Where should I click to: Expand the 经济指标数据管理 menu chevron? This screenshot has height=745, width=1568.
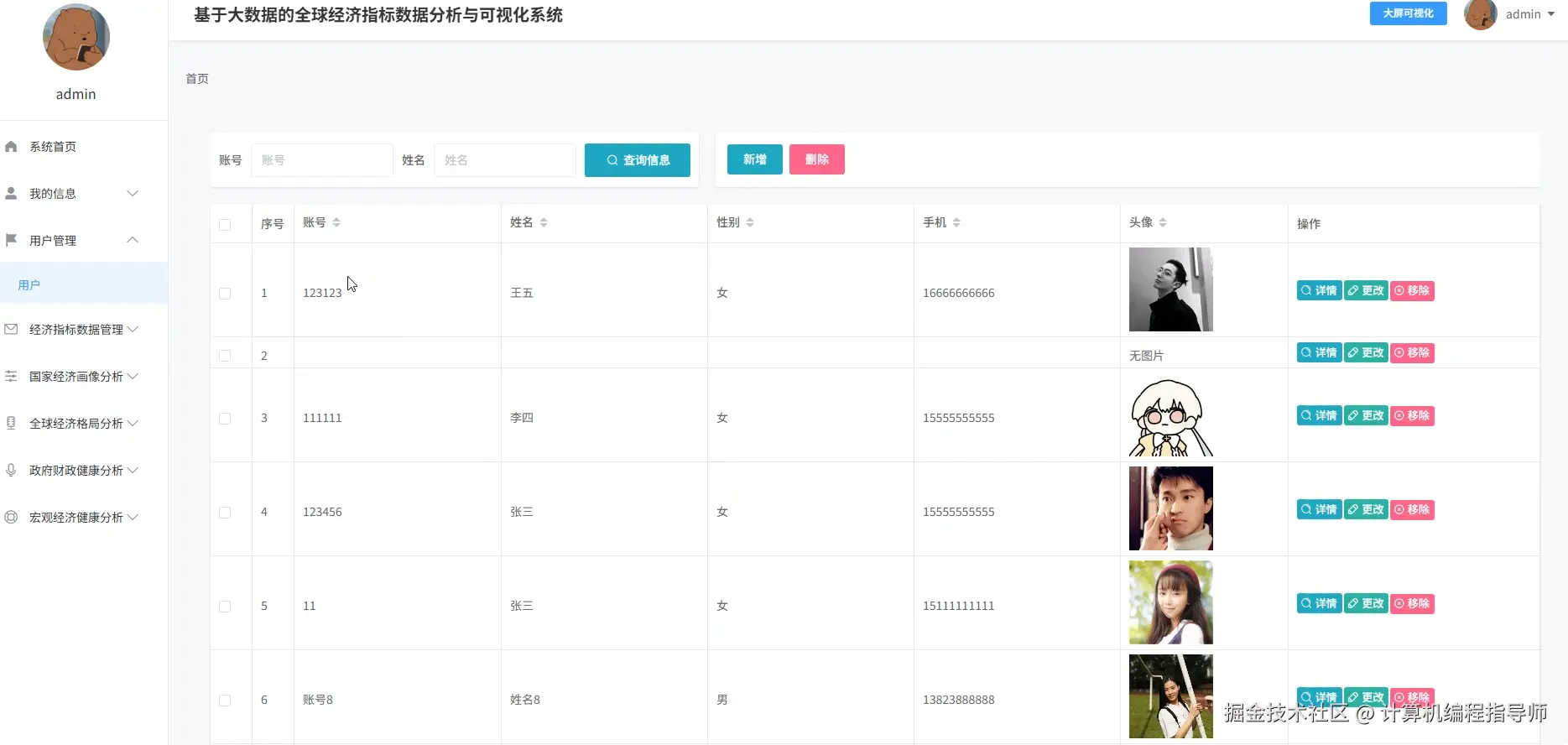click(133, 330)
